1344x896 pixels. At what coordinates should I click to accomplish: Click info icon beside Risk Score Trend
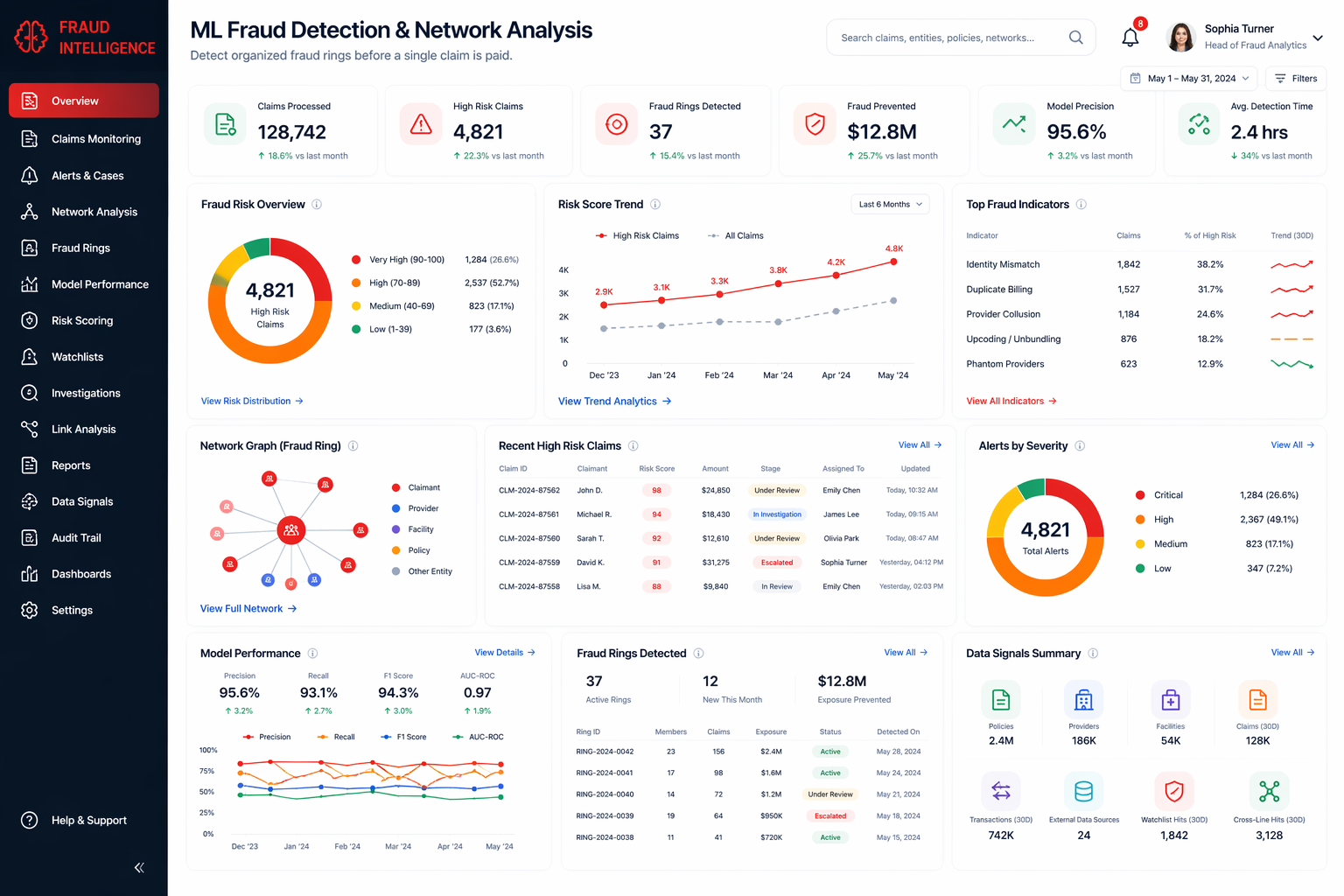655,205
